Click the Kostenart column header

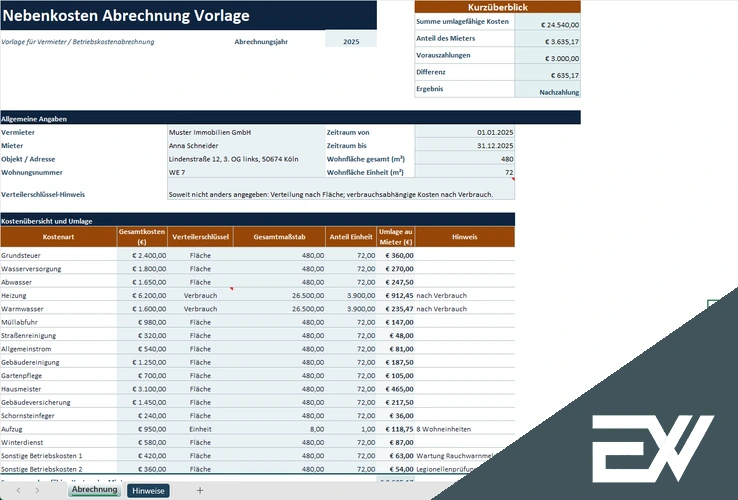pyautogui.click(x=58, y=237)
